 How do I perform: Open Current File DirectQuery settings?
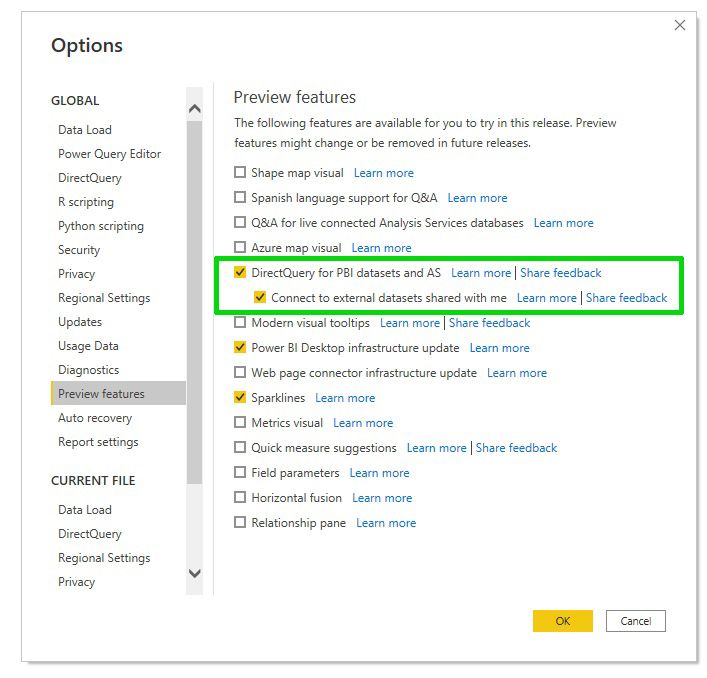pyautogui.click(x=90, y=534)
